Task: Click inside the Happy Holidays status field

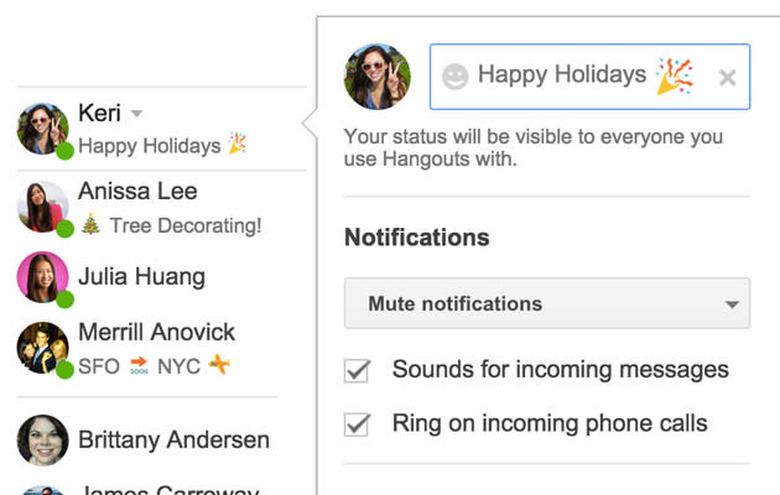Action: (561, 76)
